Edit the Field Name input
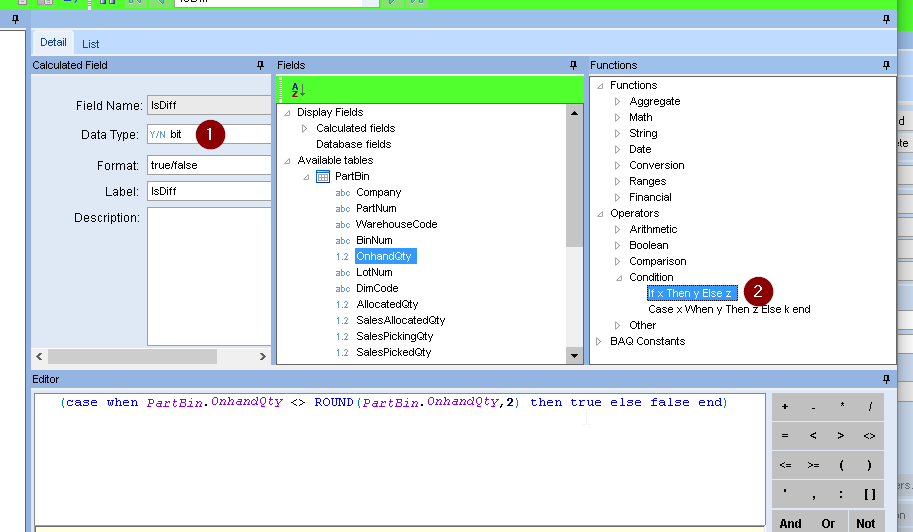 coord(209,105)
